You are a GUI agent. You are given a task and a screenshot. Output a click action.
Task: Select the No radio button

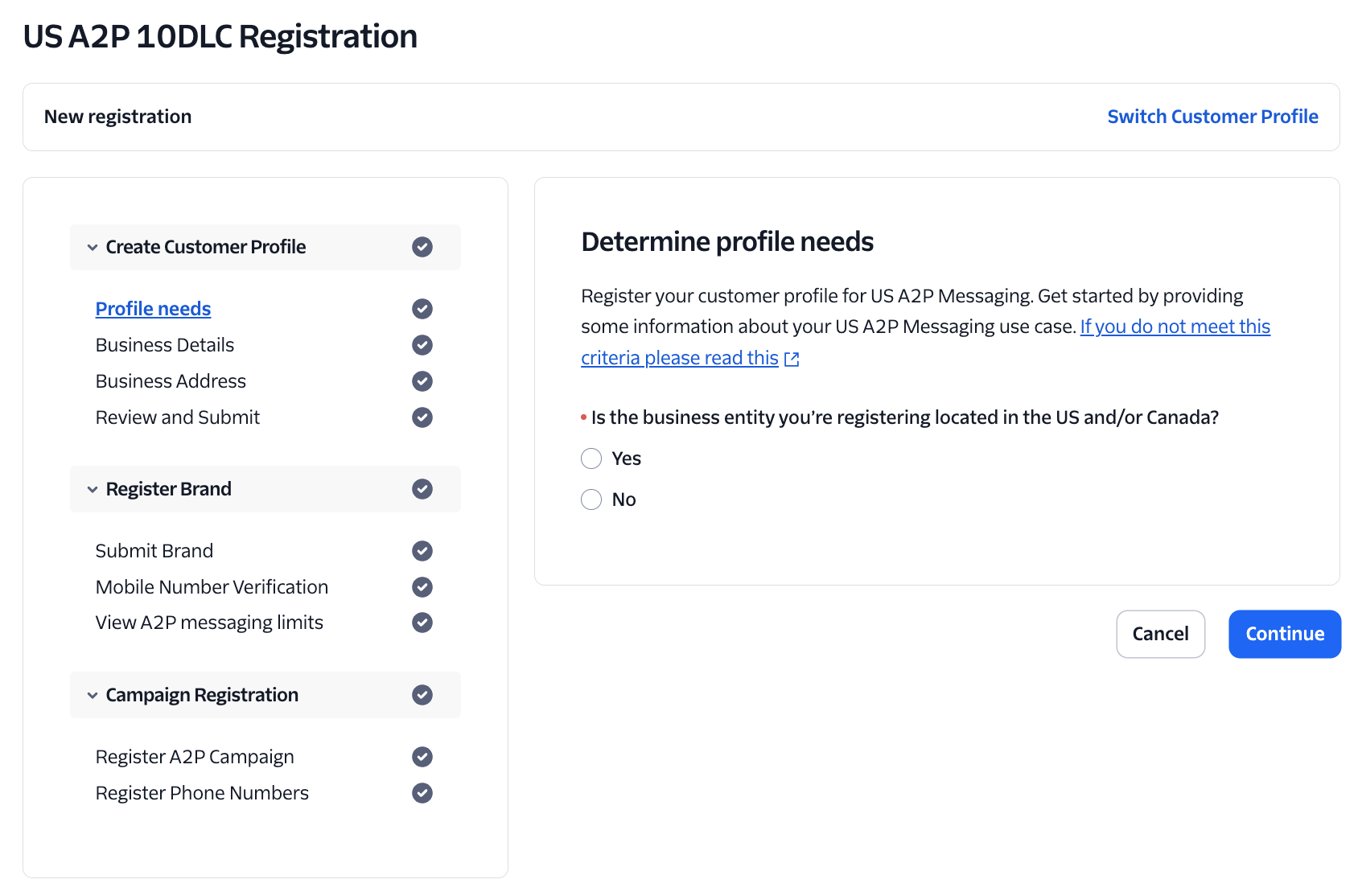click(591, 499)
